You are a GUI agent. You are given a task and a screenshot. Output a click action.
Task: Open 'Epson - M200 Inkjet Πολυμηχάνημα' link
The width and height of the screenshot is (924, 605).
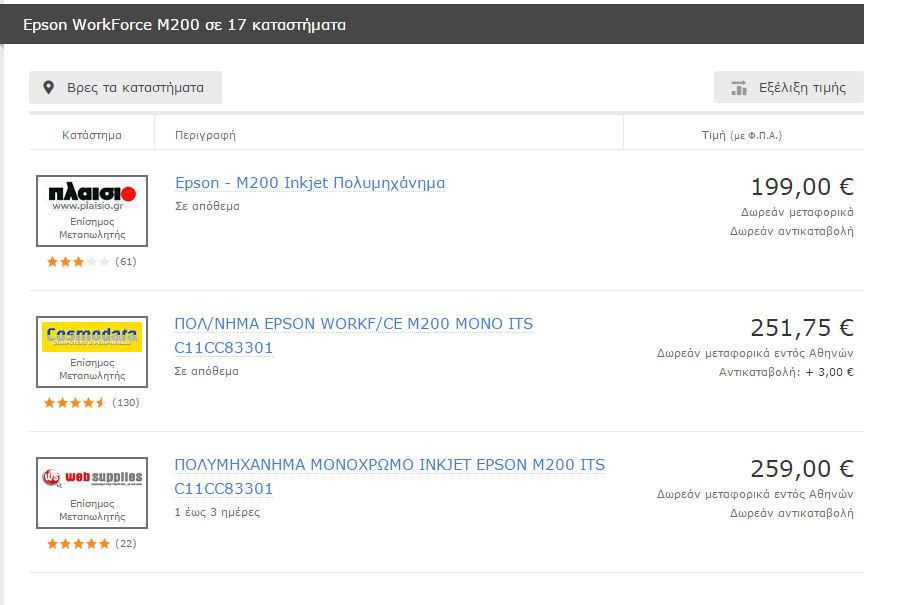310,183
